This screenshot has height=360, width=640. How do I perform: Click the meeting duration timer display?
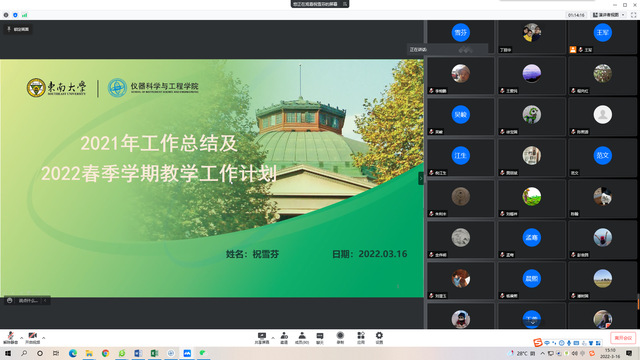[576, 15]
